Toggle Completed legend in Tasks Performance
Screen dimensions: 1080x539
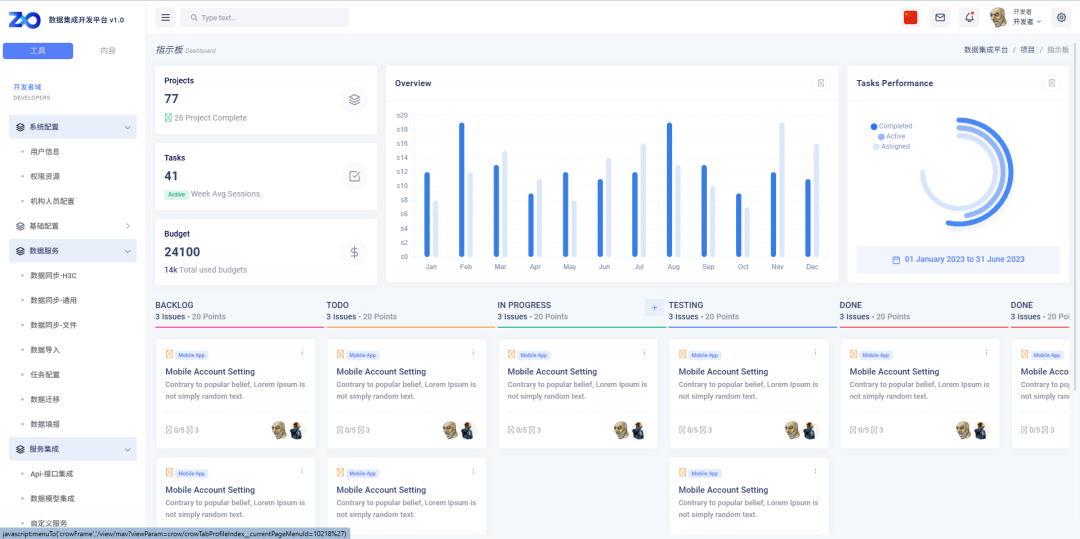(x=891, y=126)
